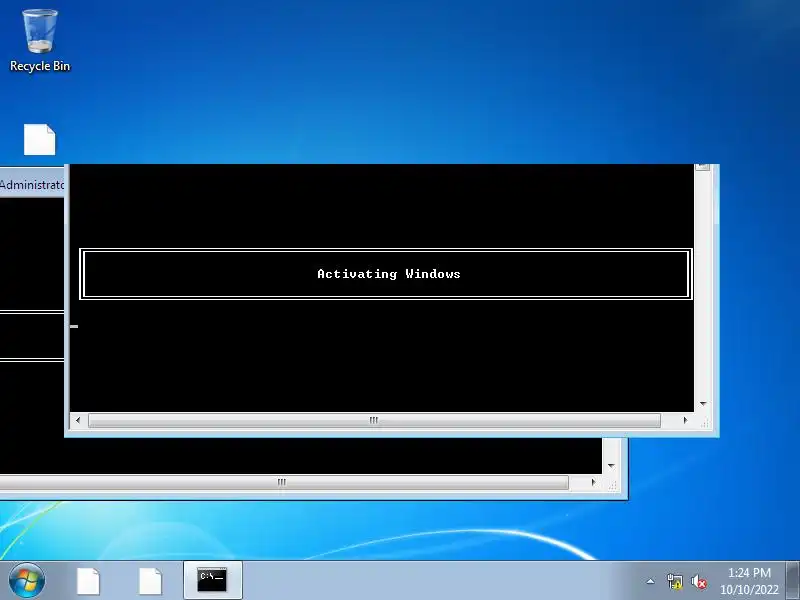
Task: Click front window horizontal scrollbar thumb
Action: [x=374, y=420]
